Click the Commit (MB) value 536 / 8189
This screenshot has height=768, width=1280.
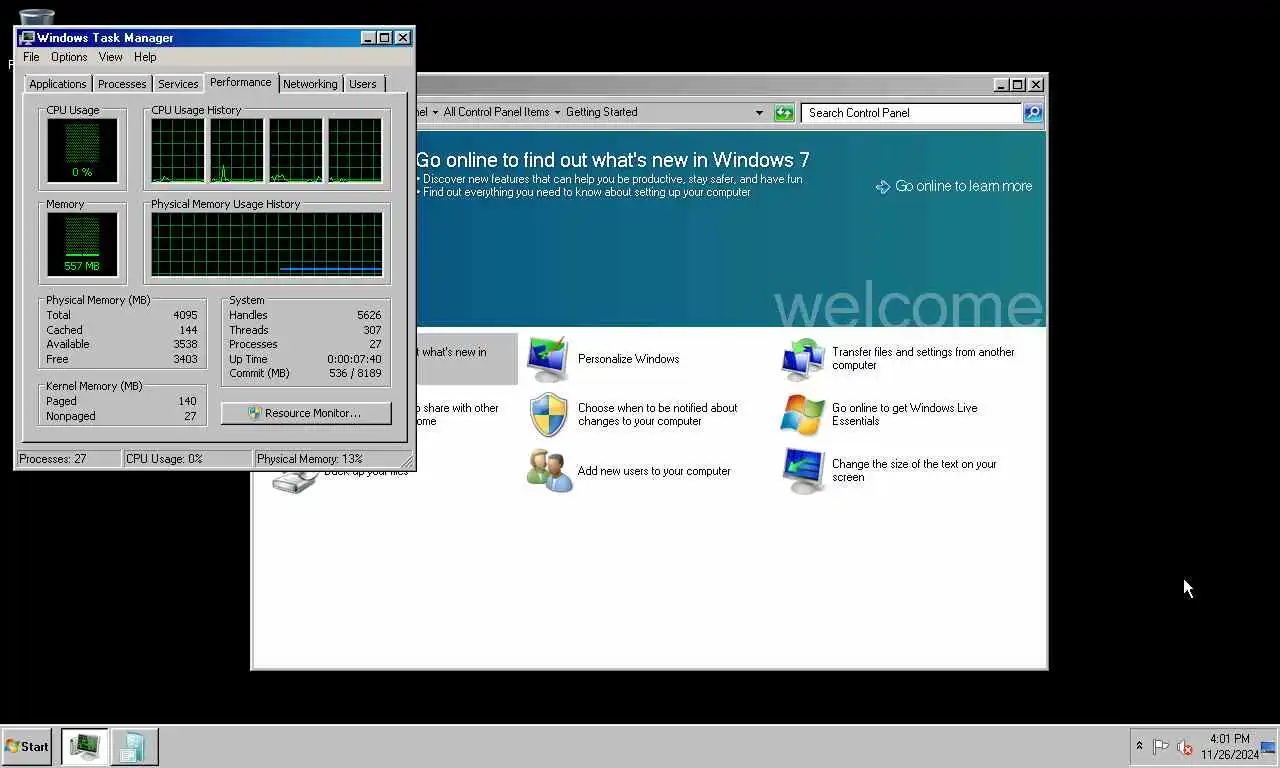[x=355, y=373]
